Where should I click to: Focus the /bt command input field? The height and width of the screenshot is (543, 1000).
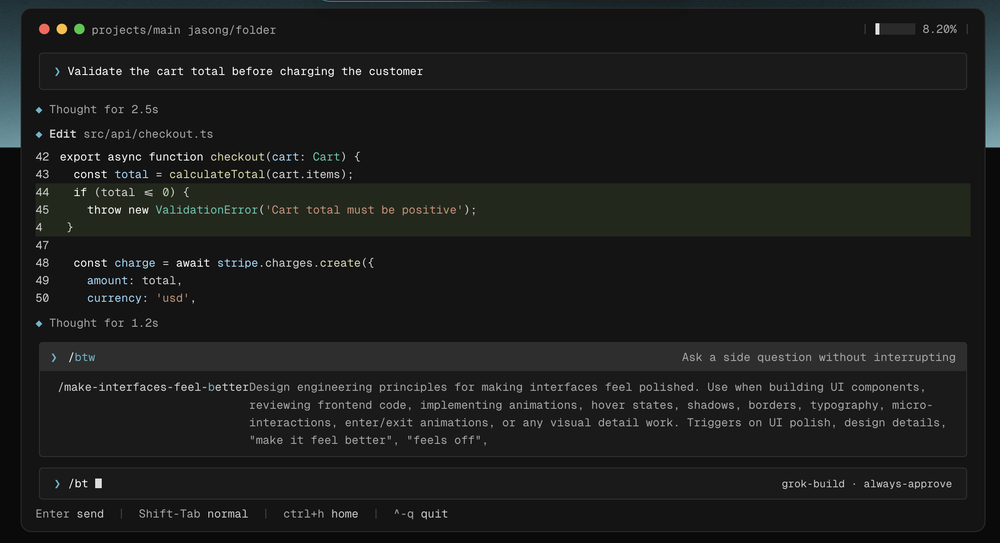(x=503, y=484)
